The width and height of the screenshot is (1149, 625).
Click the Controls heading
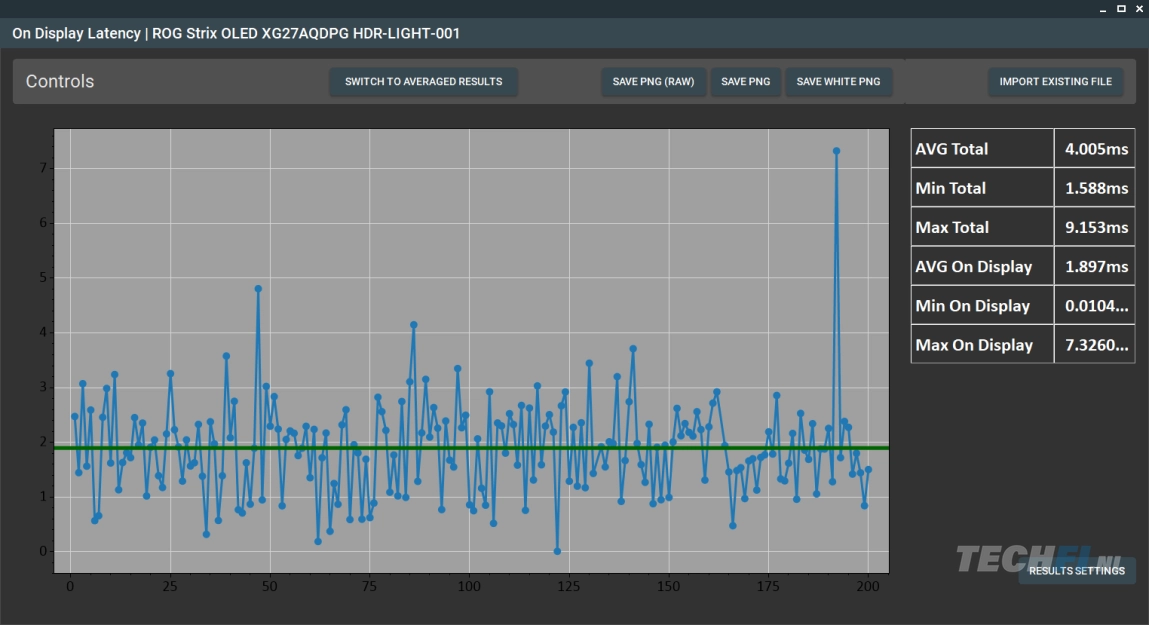click(60, 81)
